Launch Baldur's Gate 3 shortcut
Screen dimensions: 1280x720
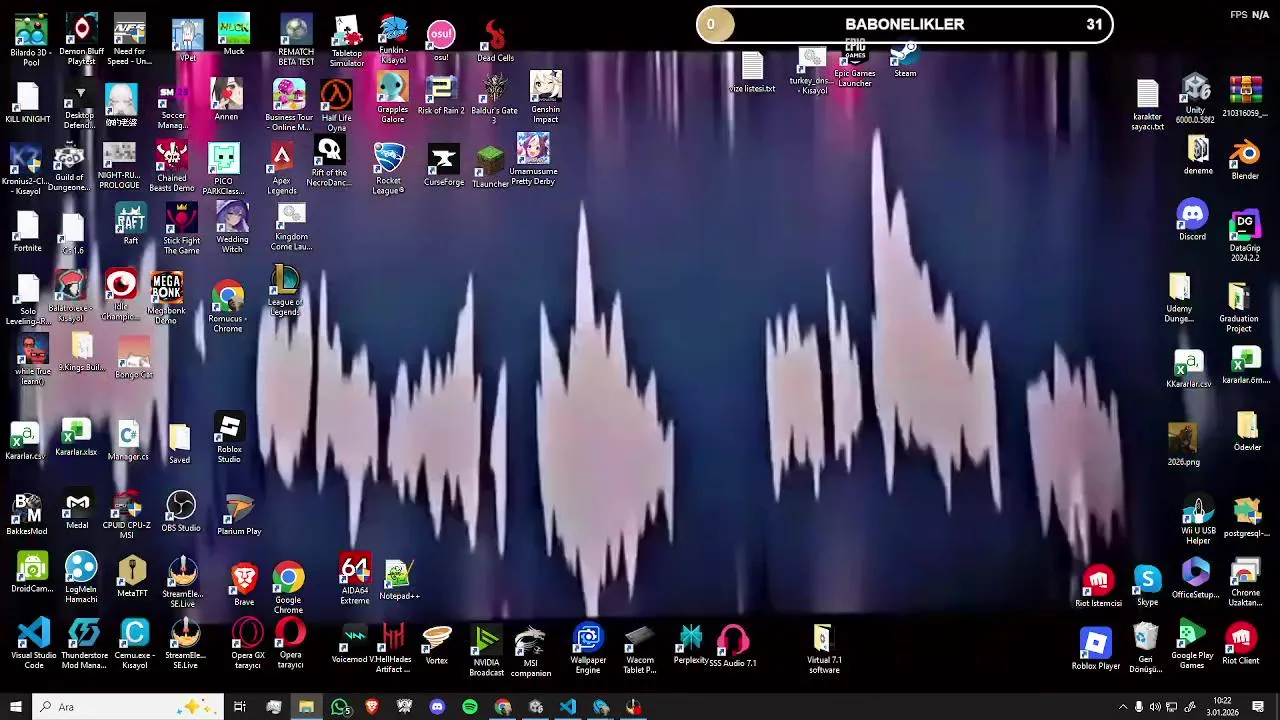pos(494,99)
